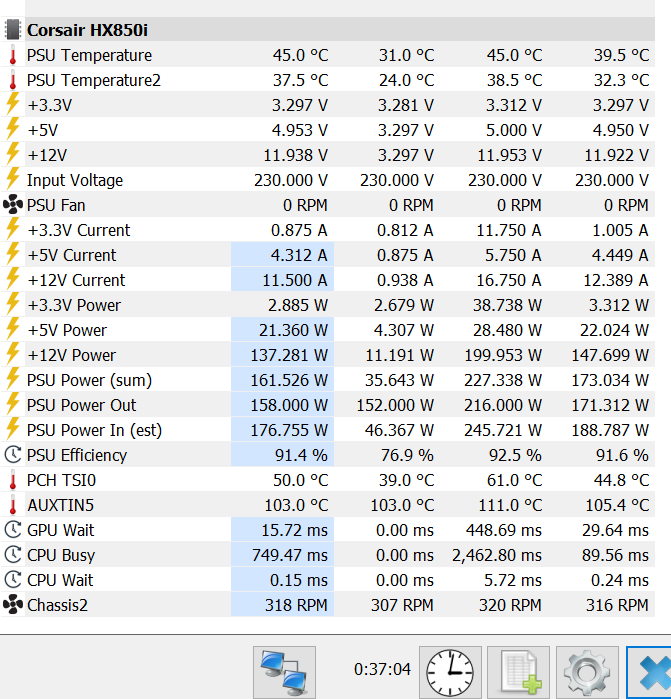This screenshot has width=671, height=699.
Task: Select the CPU Busy label
Action: tap(61, 555)
